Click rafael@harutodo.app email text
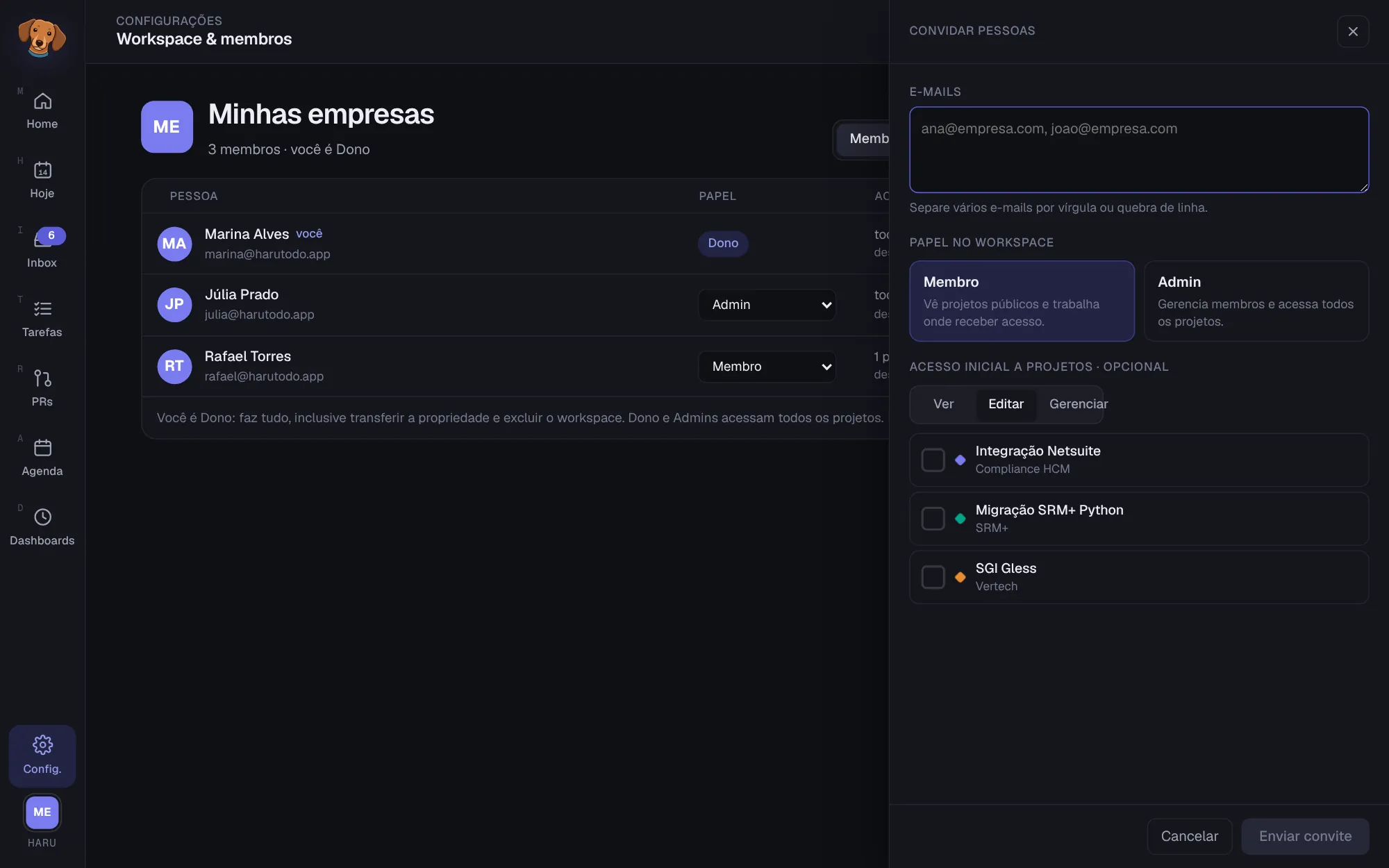 pos(264,376)
